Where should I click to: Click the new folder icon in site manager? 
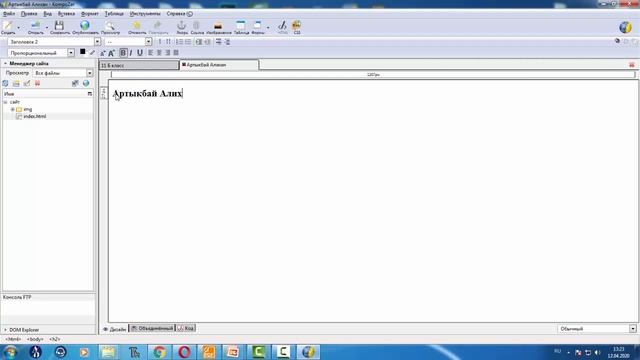(16, 84)
